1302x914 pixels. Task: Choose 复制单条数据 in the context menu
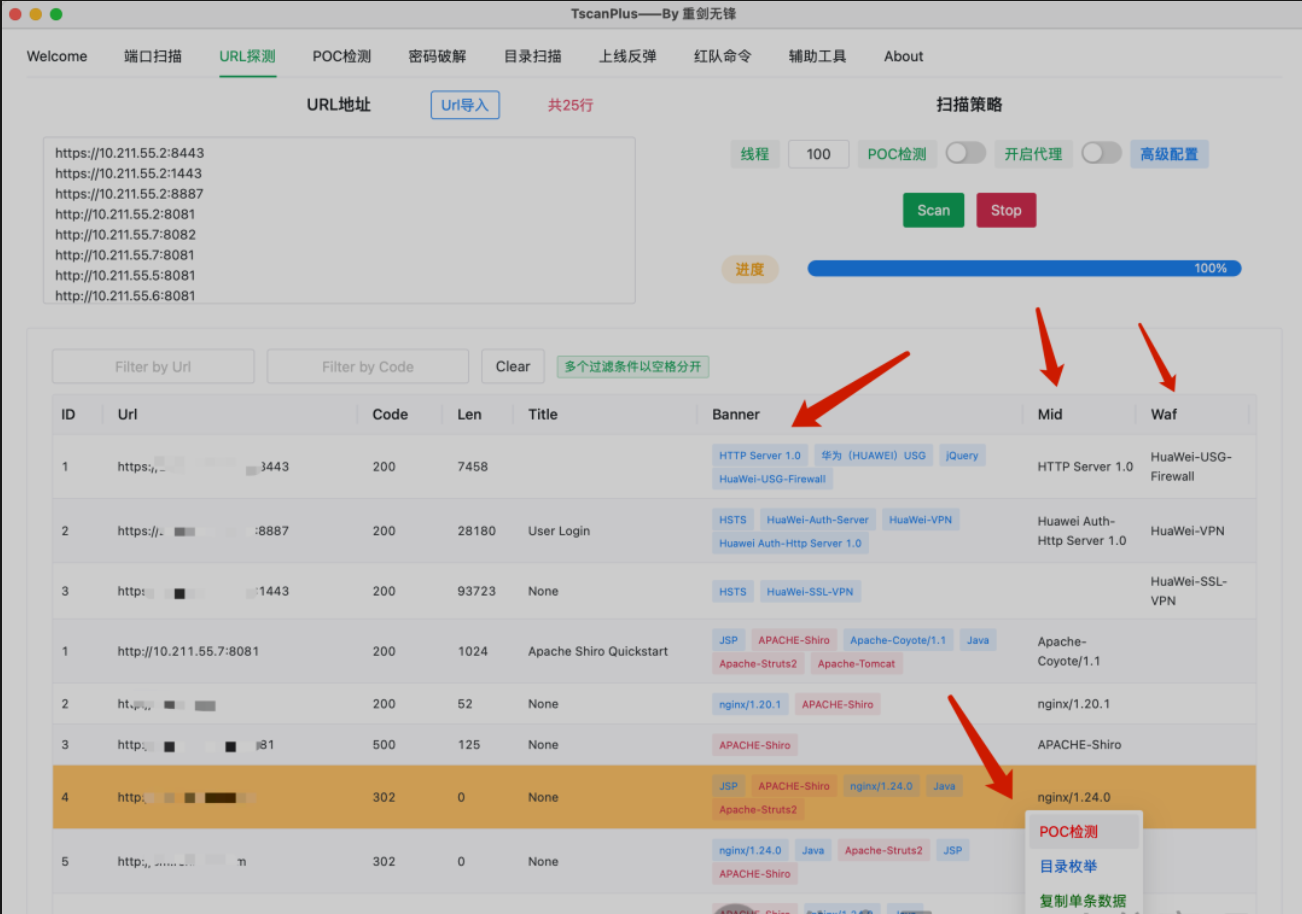(x=1083, y=900)
